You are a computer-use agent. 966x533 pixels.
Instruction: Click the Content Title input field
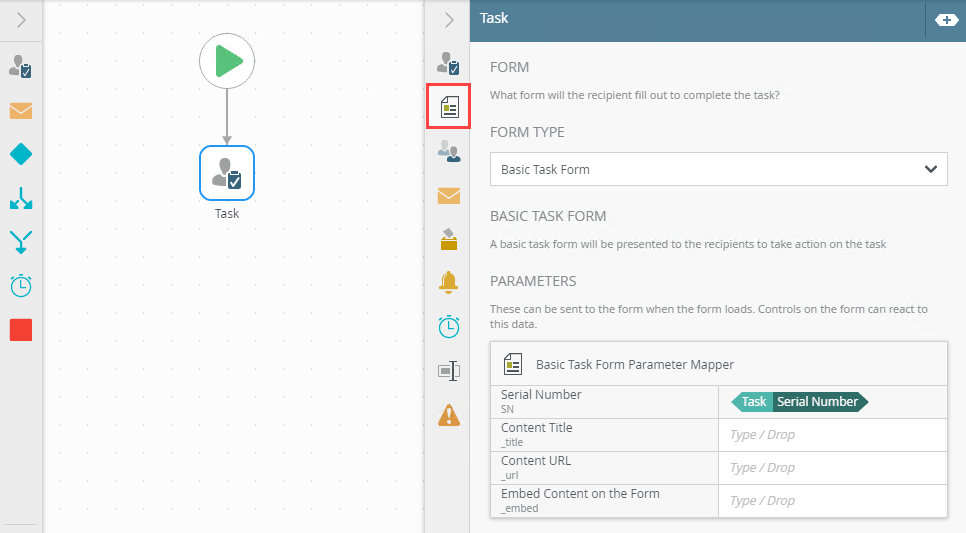832,435
